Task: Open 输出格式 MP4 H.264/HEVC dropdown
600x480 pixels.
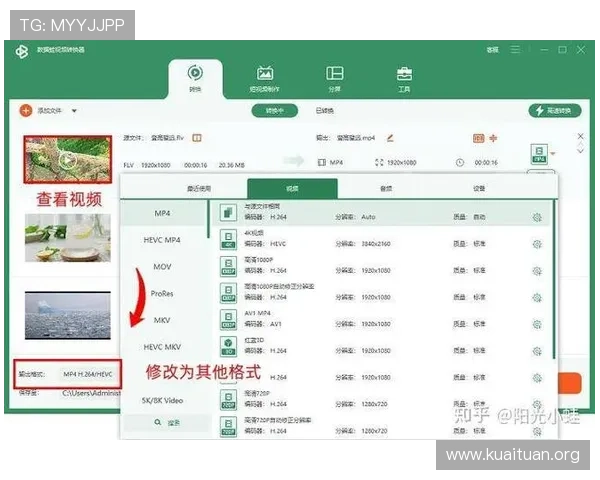Action: 88,374
